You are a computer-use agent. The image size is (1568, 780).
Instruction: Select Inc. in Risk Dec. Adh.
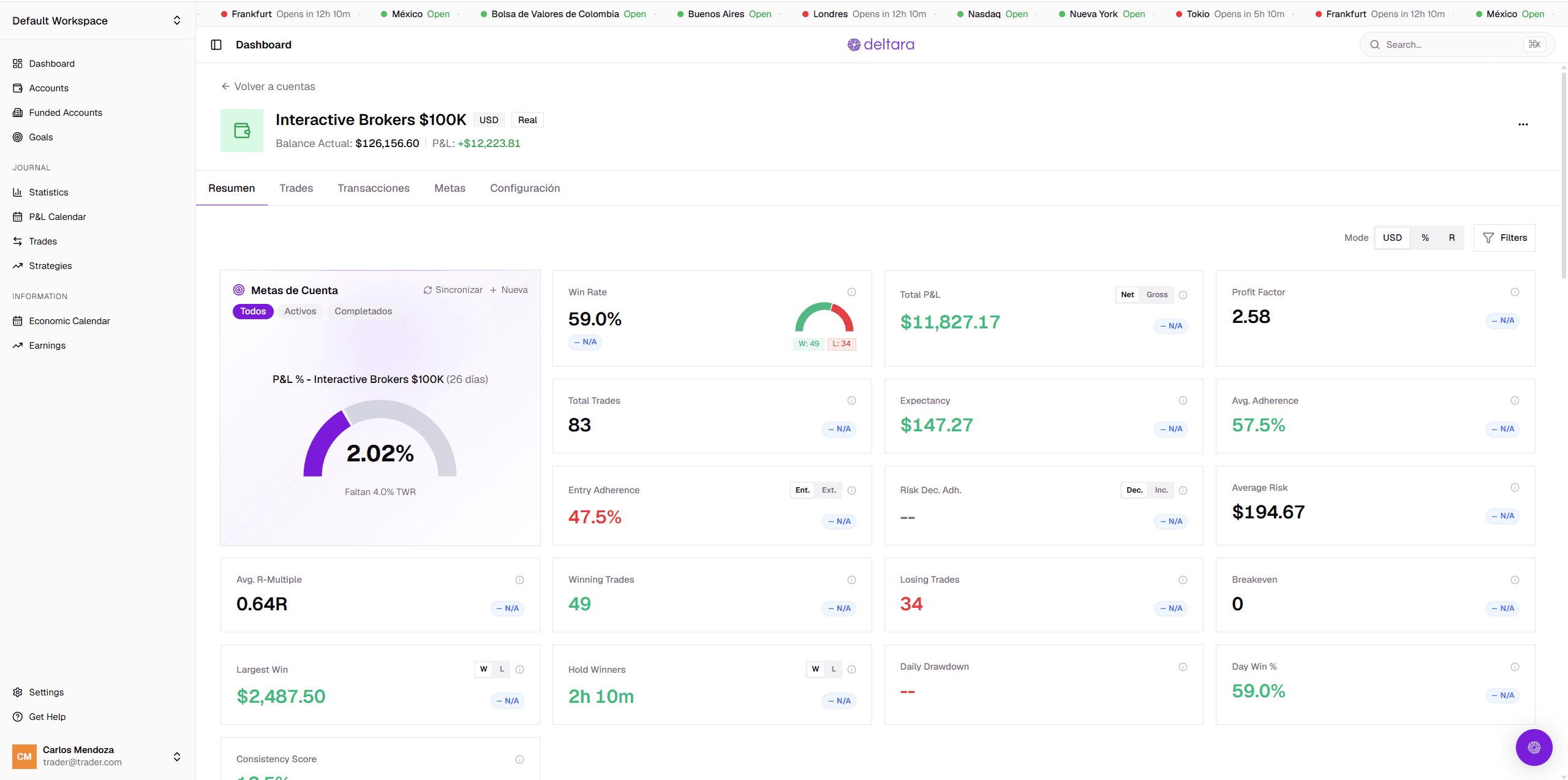1161,490
